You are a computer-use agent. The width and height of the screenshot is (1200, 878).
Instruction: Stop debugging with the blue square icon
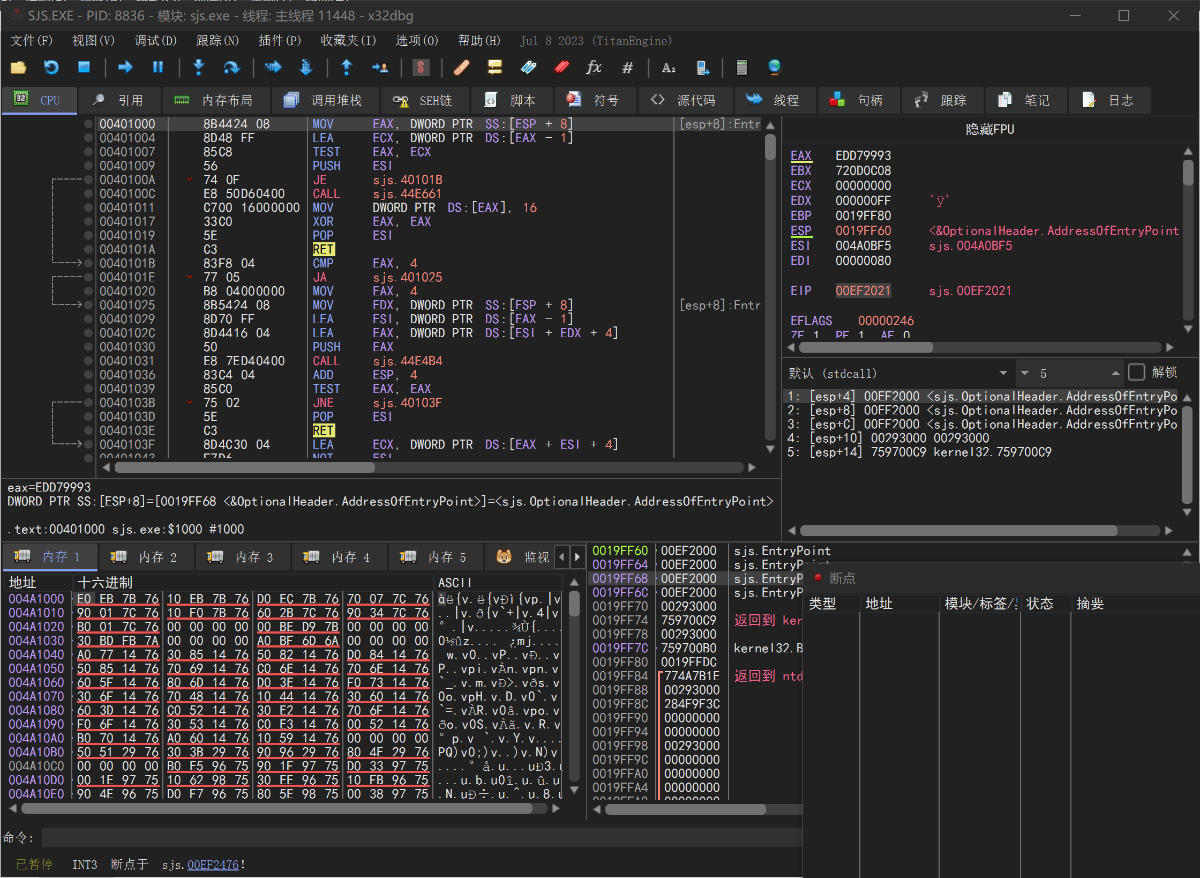click(x=84, y=67)
